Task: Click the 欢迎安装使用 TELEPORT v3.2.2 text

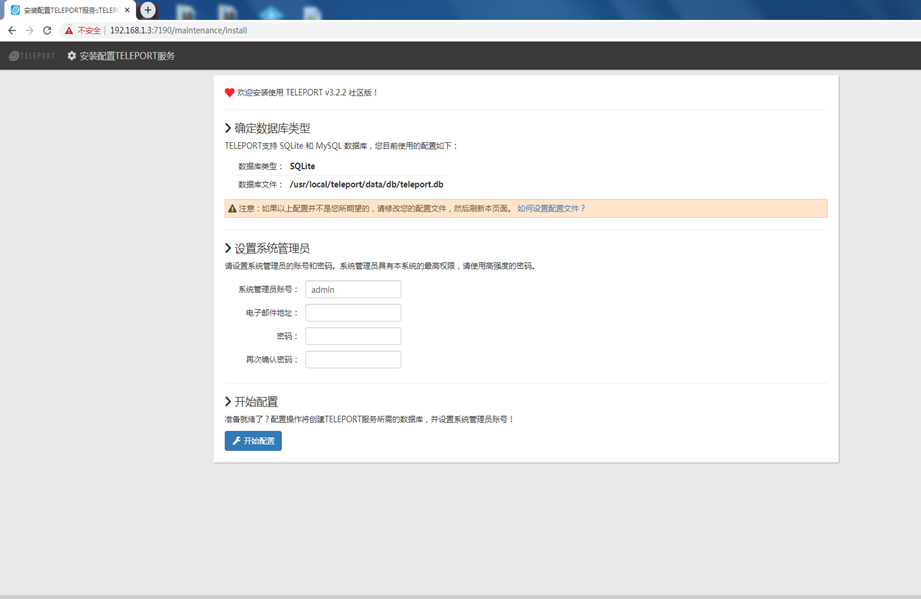Action: coord(307,93)
